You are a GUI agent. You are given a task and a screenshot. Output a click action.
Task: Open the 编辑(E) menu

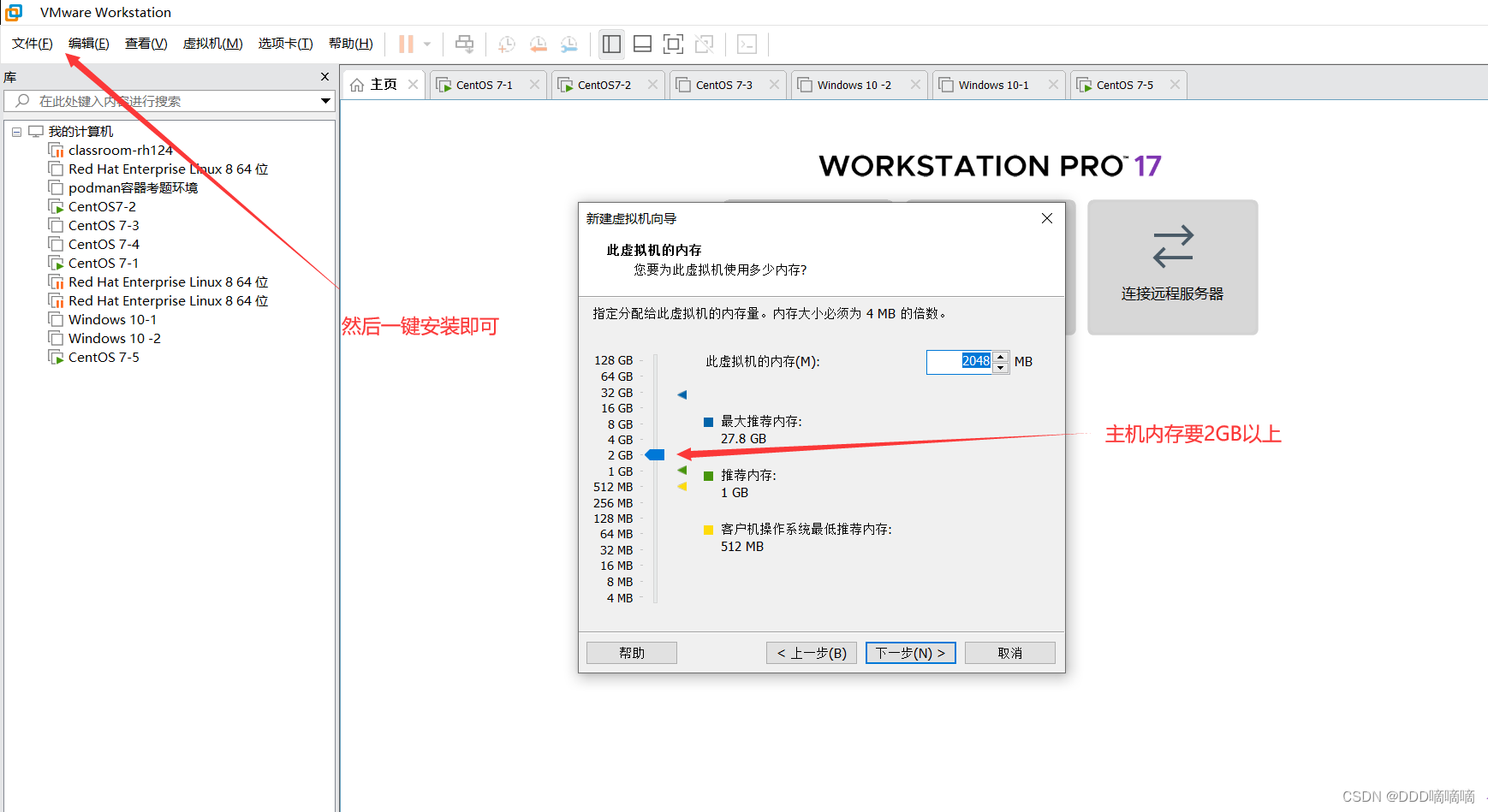pos(89,44)
